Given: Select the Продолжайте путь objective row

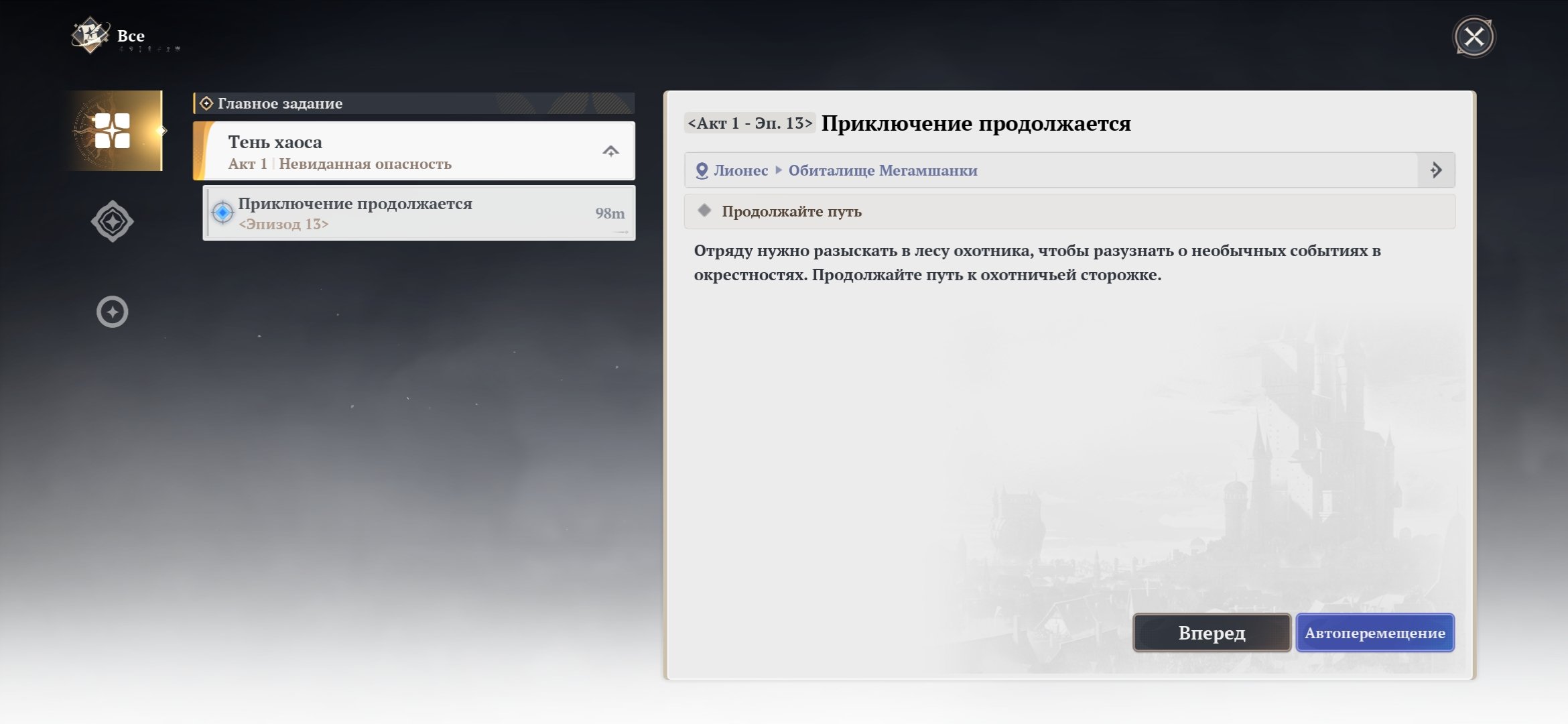Looking at the screenshot, I should click(x=1069, y=211).
